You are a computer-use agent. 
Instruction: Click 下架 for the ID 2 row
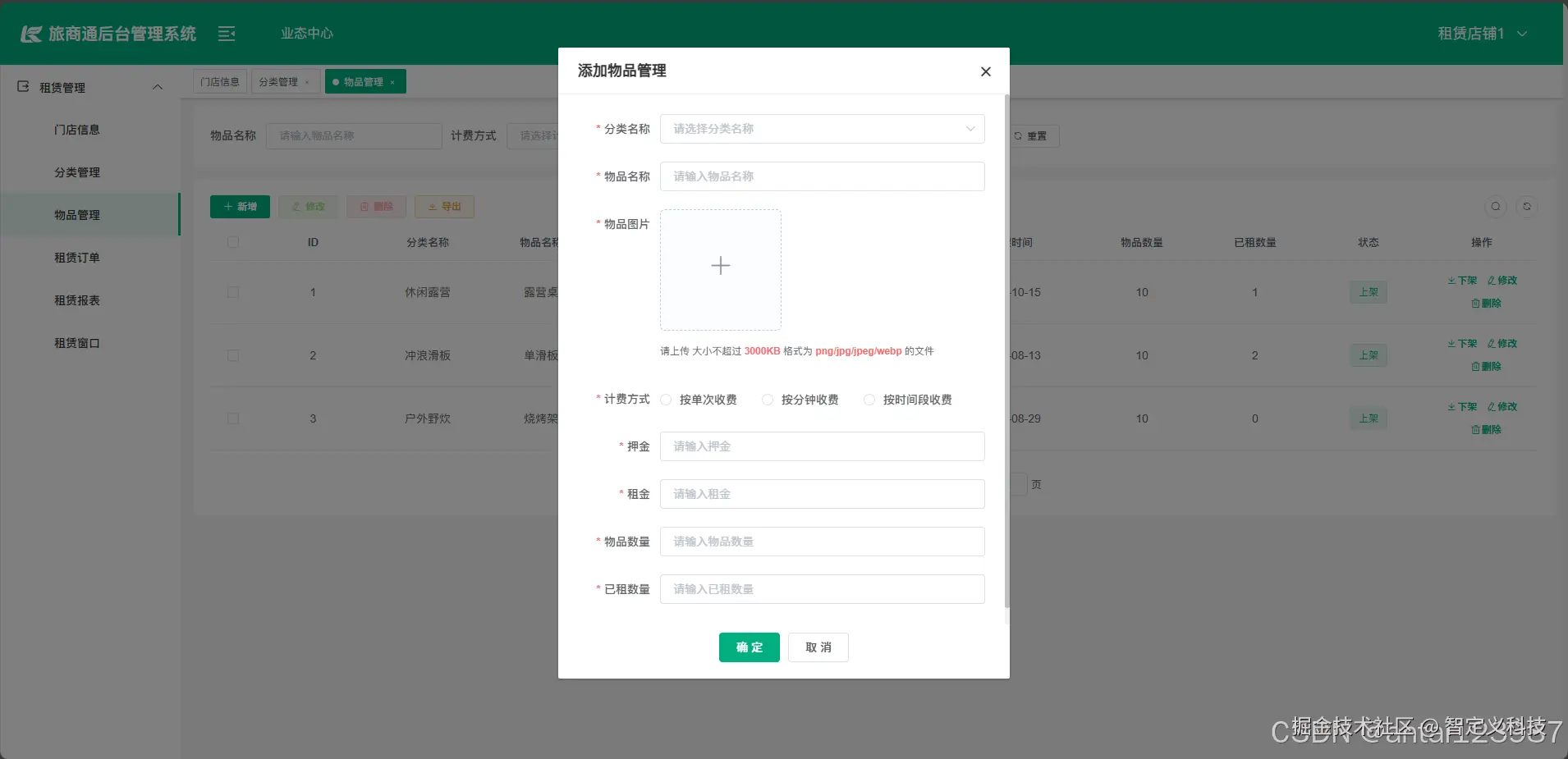[x=1462, y=344]
